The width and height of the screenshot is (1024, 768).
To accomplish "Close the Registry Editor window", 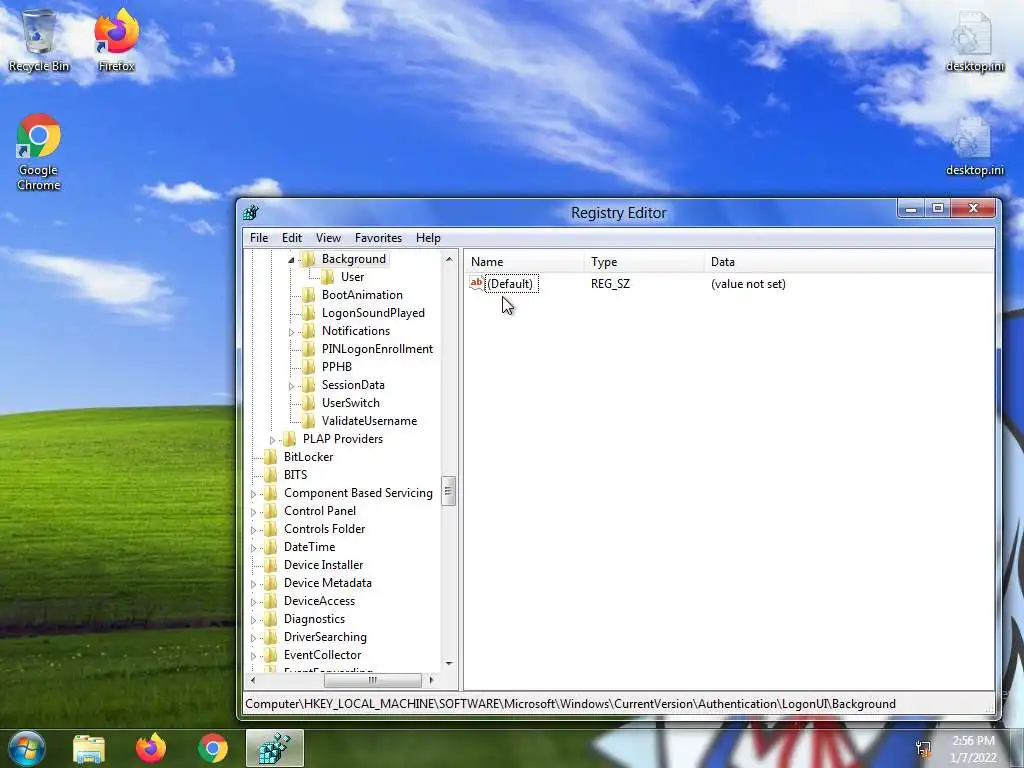I will 973,209.
